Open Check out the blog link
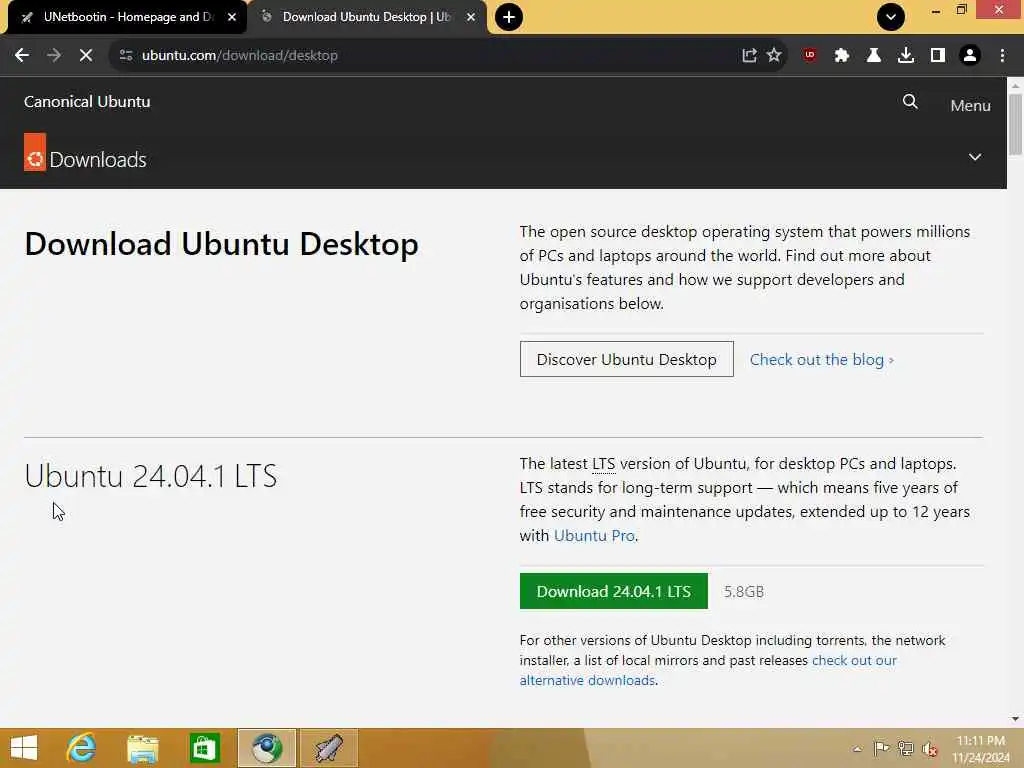 point(822,360)
